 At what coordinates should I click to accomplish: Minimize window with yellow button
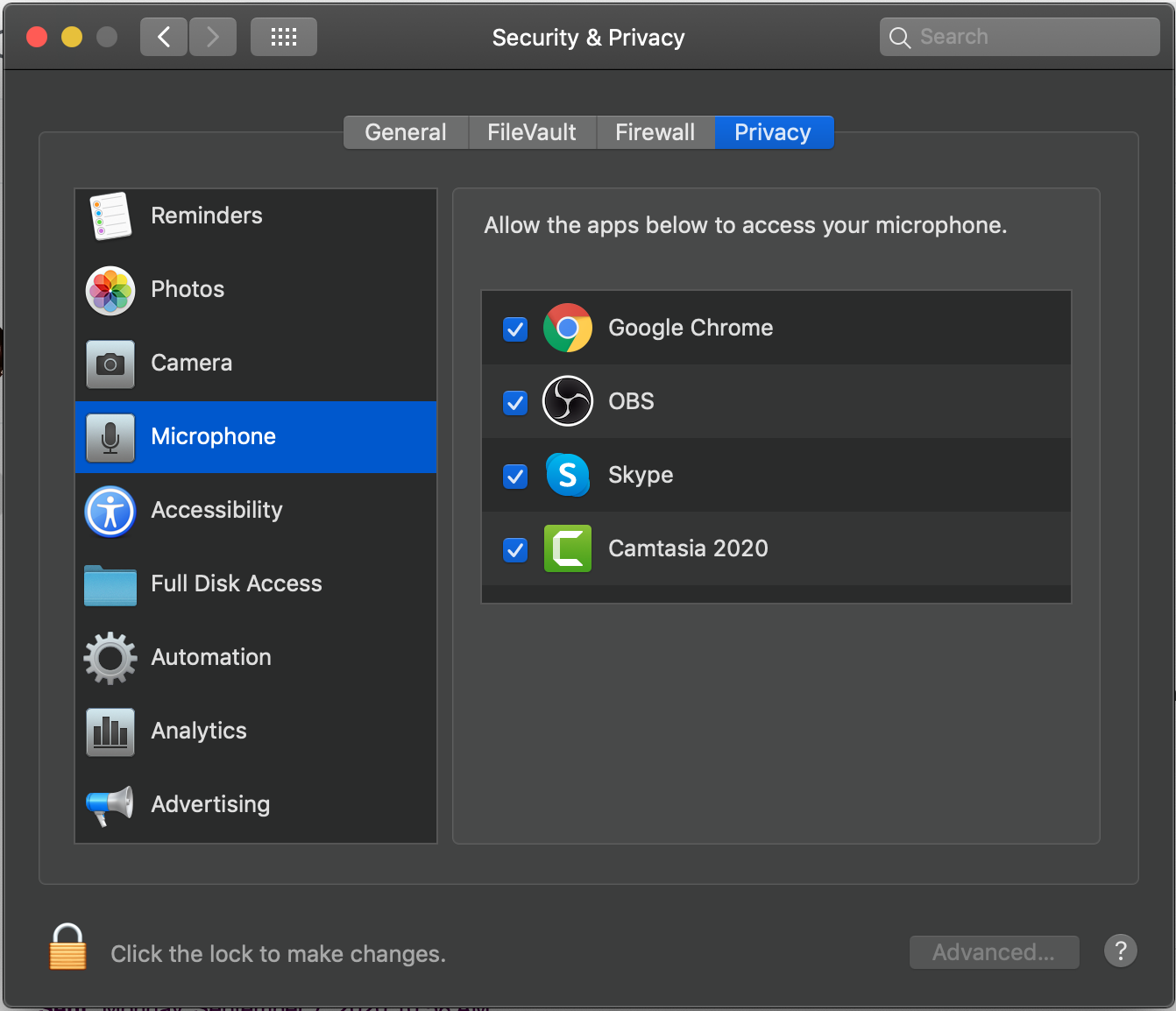coord(72,37)
